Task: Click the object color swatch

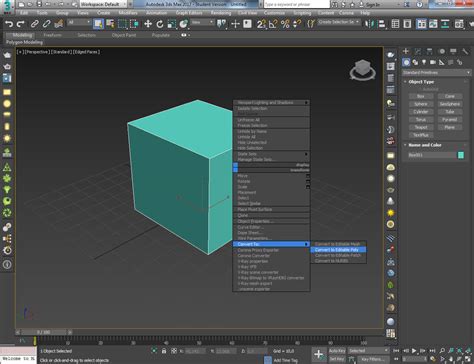Action: [x=461, y=155]
